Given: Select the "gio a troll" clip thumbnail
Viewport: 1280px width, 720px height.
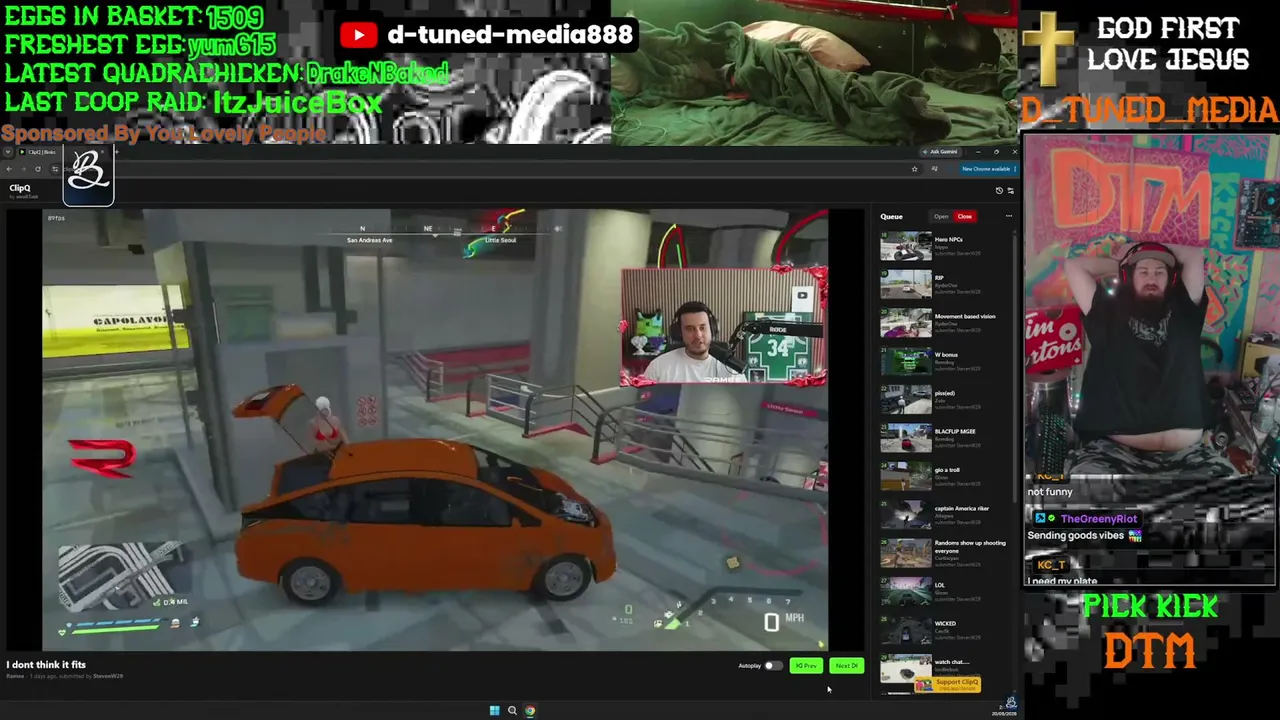Looking at the screenshot, I should point(905,476).
